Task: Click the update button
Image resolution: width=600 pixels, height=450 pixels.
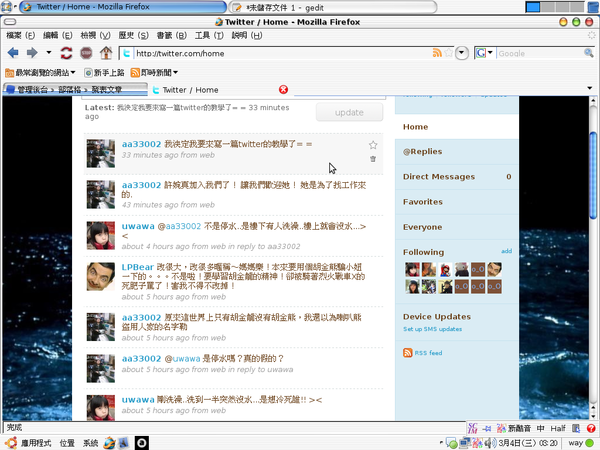Action: 349,112
